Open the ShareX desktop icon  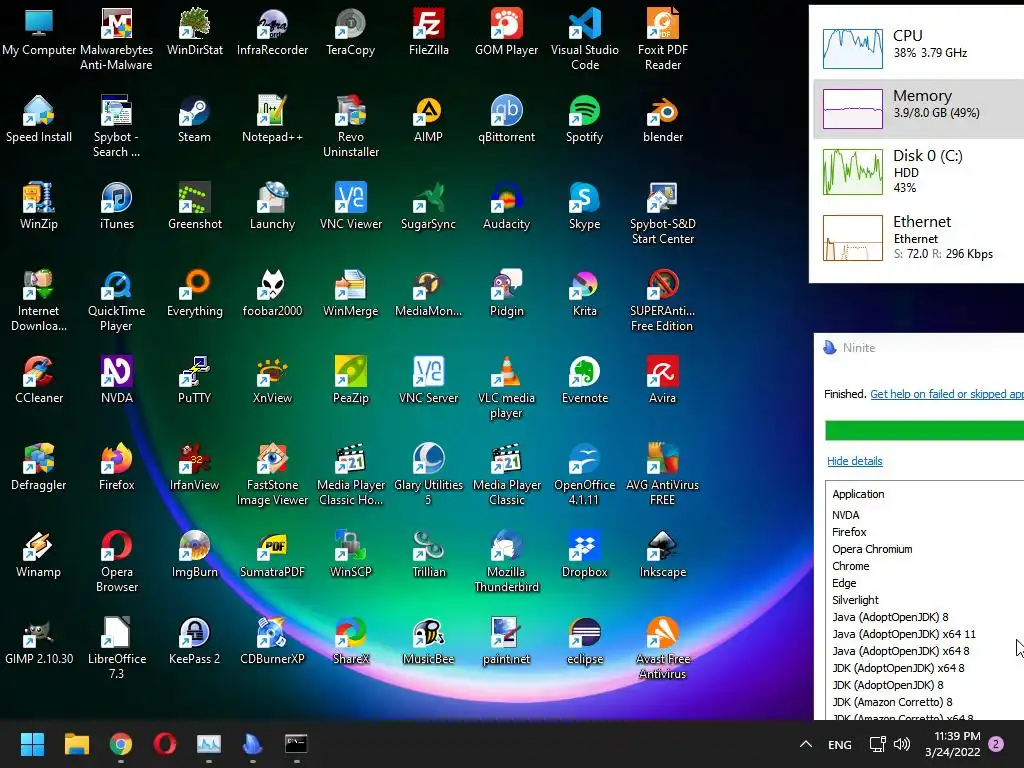pyautogui.click(x=350, y=641)
